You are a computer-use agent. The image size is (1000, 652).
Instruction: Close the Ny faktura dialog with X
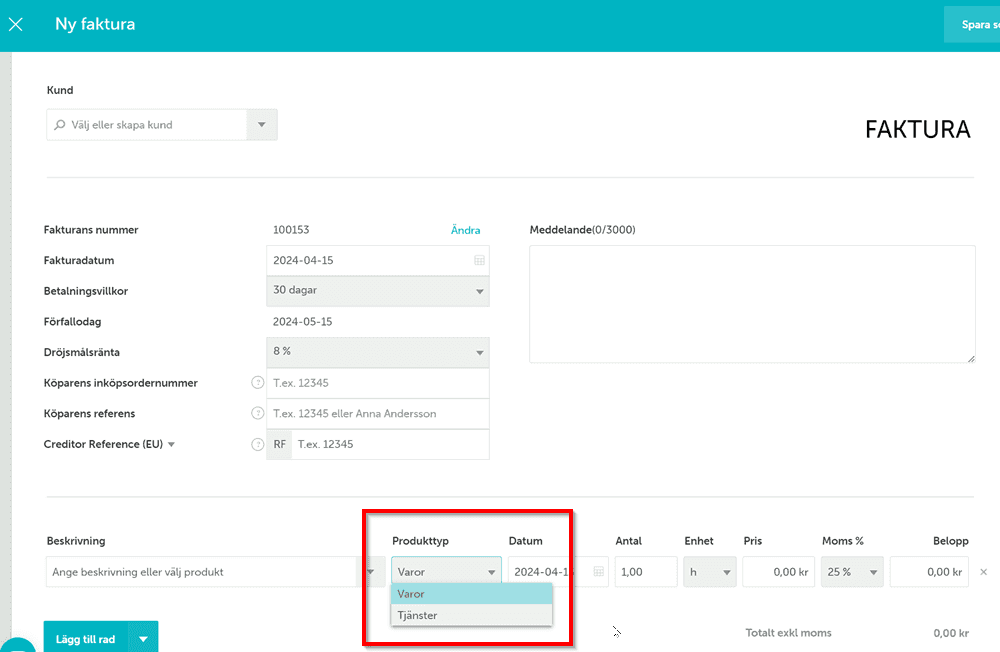16,24
